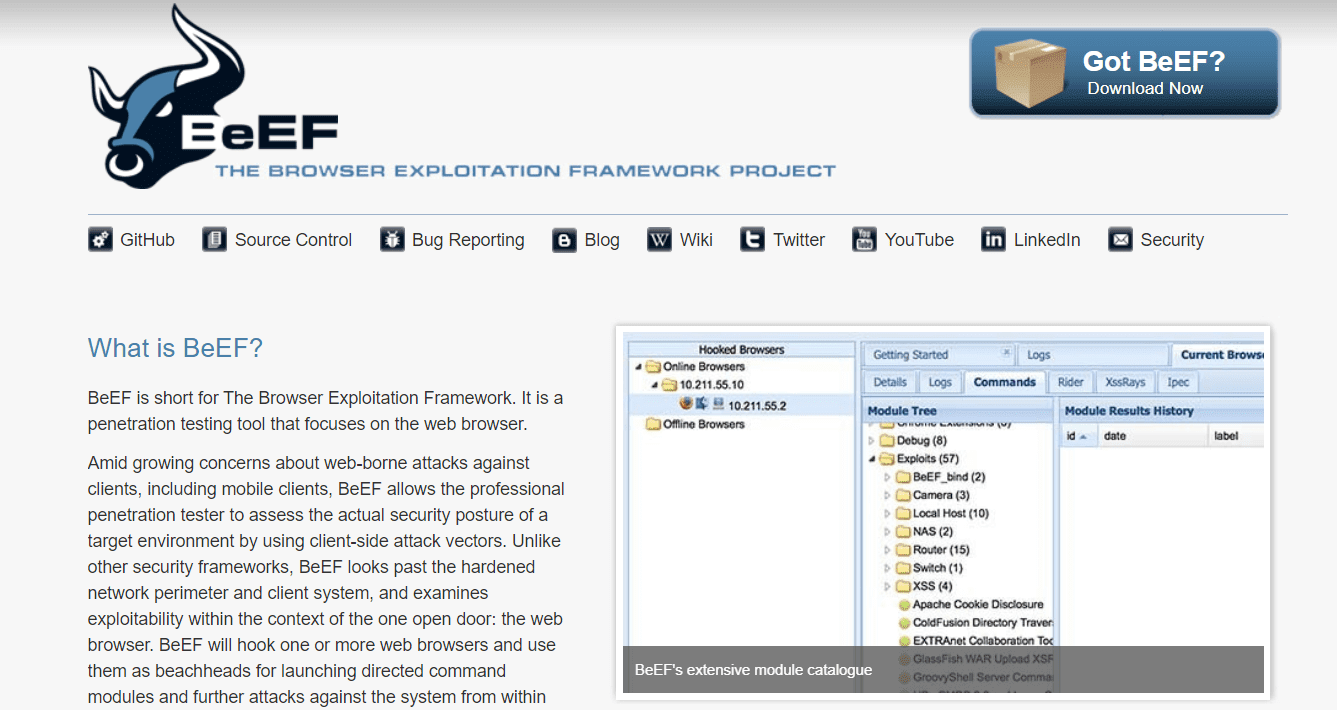Image resolution: width=1337 pixels, height=710 pixels.
Task: Open the Bug Reporting bug icon
Action: click(392, 240)
